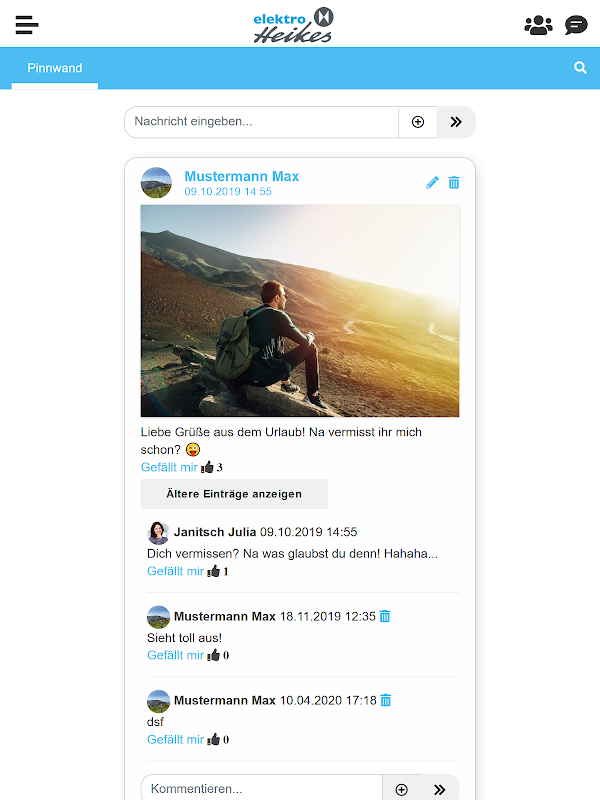Click the thumbs-up icon showing 3 likes
Image resolution: width=600 pixels, height=800 pixels.
pyautogui.click(x=207, y=467)
